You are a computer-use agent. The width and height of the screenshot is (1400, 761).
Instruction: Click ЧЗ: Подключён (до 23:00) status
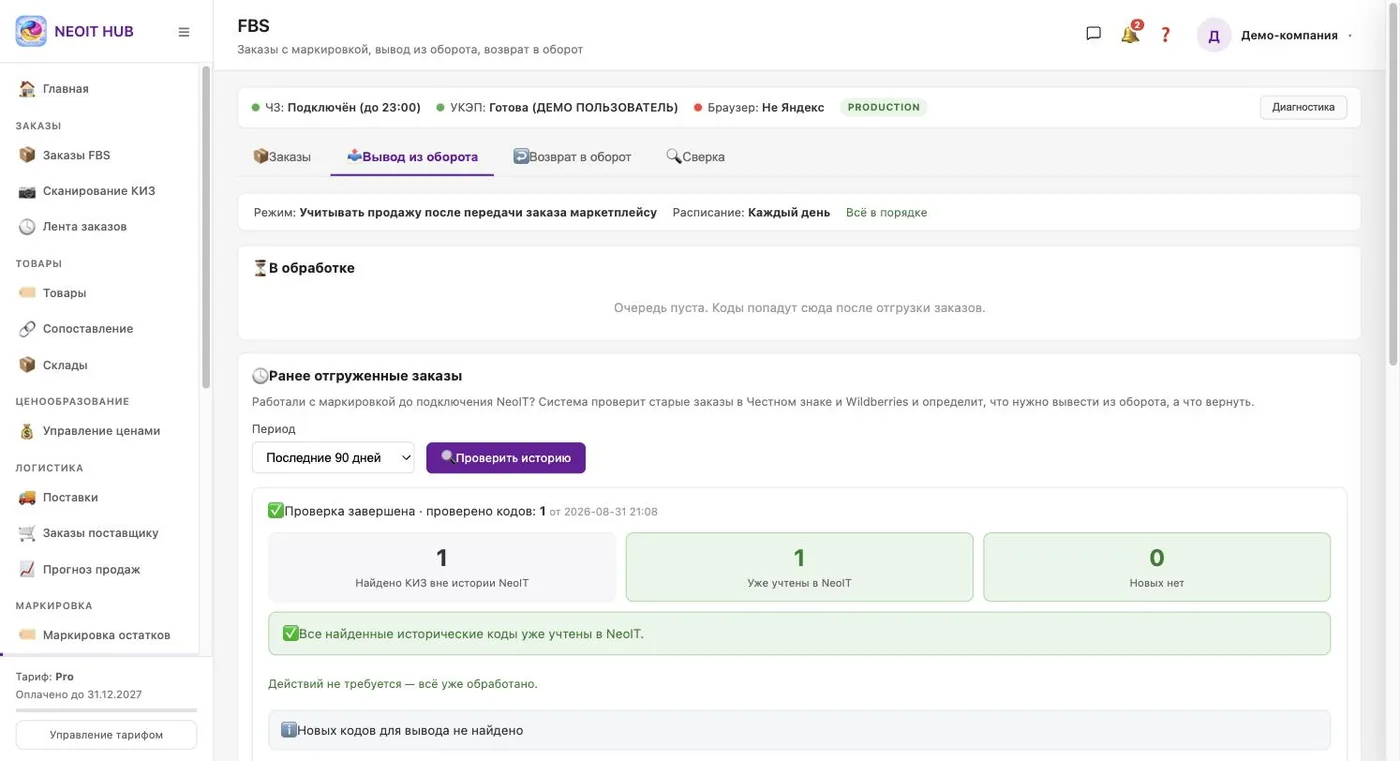336,107
